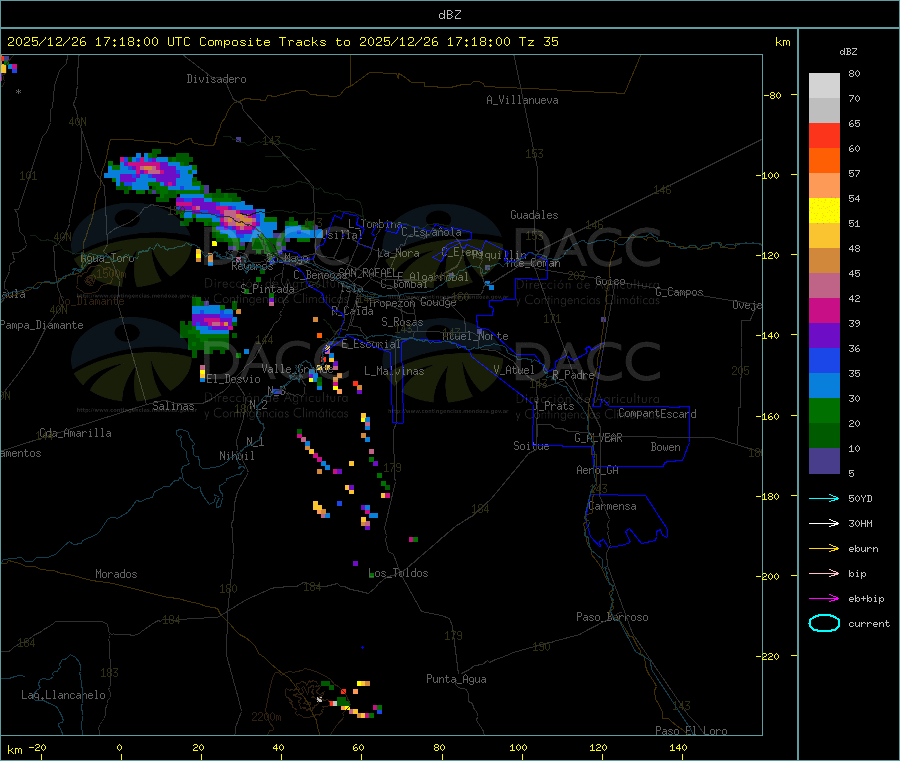
Task: Click the Paso_Barroso map label
Action: (612, 617)
